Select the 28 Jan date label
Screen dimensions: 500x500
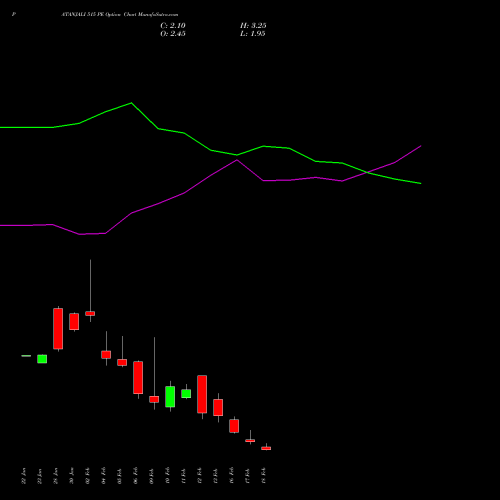[56, 476]
